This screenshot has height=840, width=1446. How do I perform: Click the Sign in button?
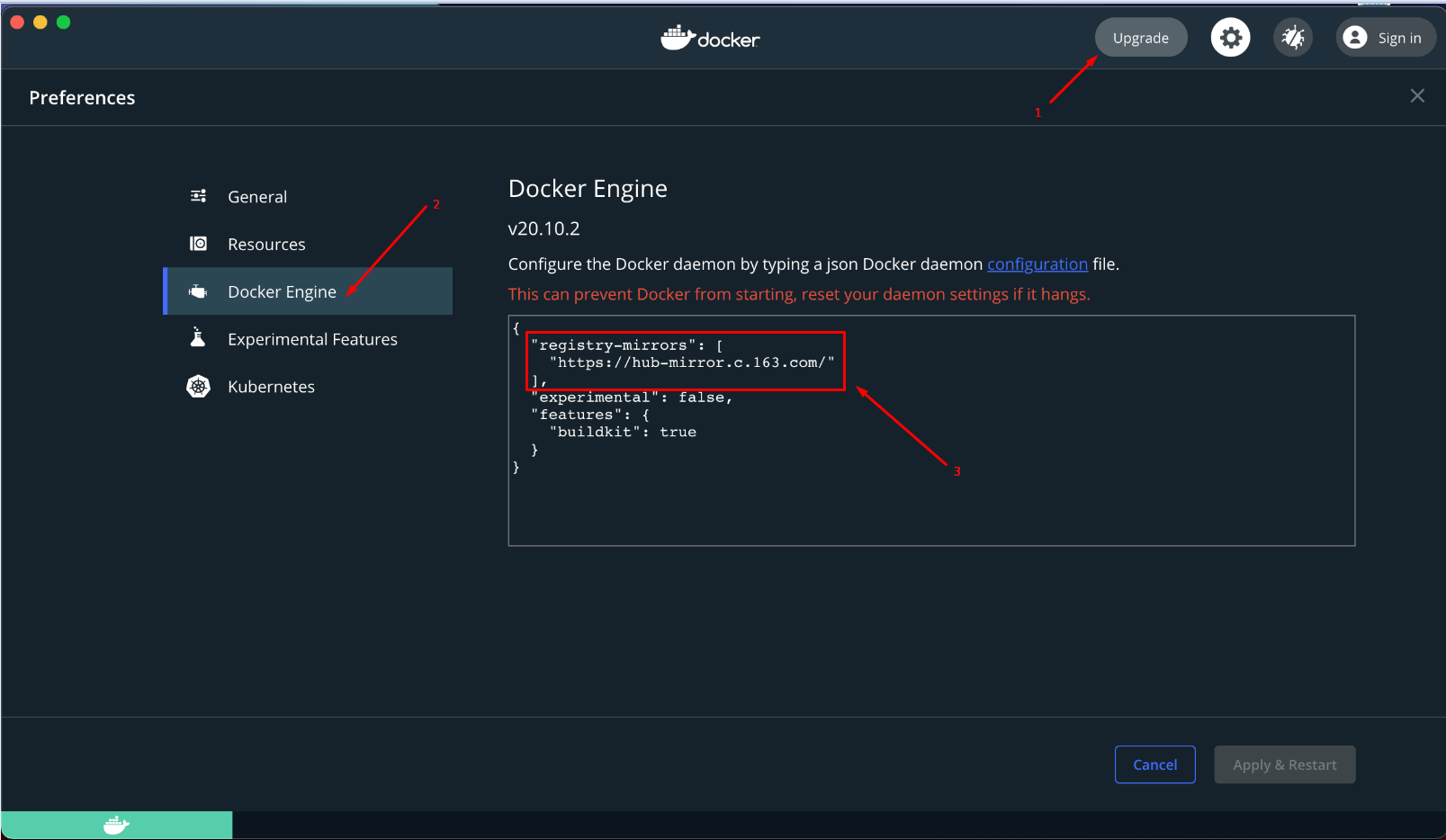click(1386, 38)
